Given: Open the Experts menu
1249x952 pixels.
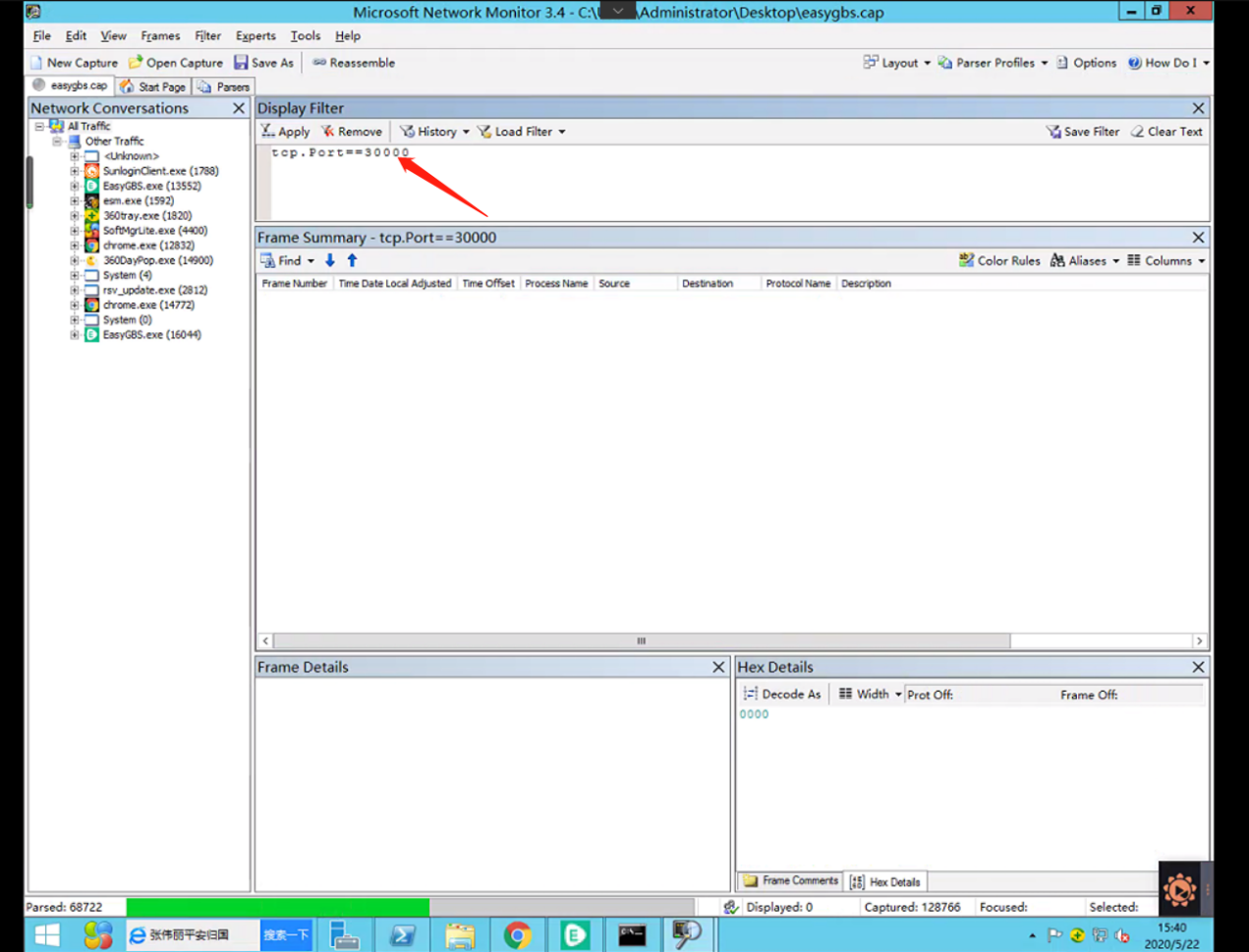Looking at the screenshot, I should point(255,36).
